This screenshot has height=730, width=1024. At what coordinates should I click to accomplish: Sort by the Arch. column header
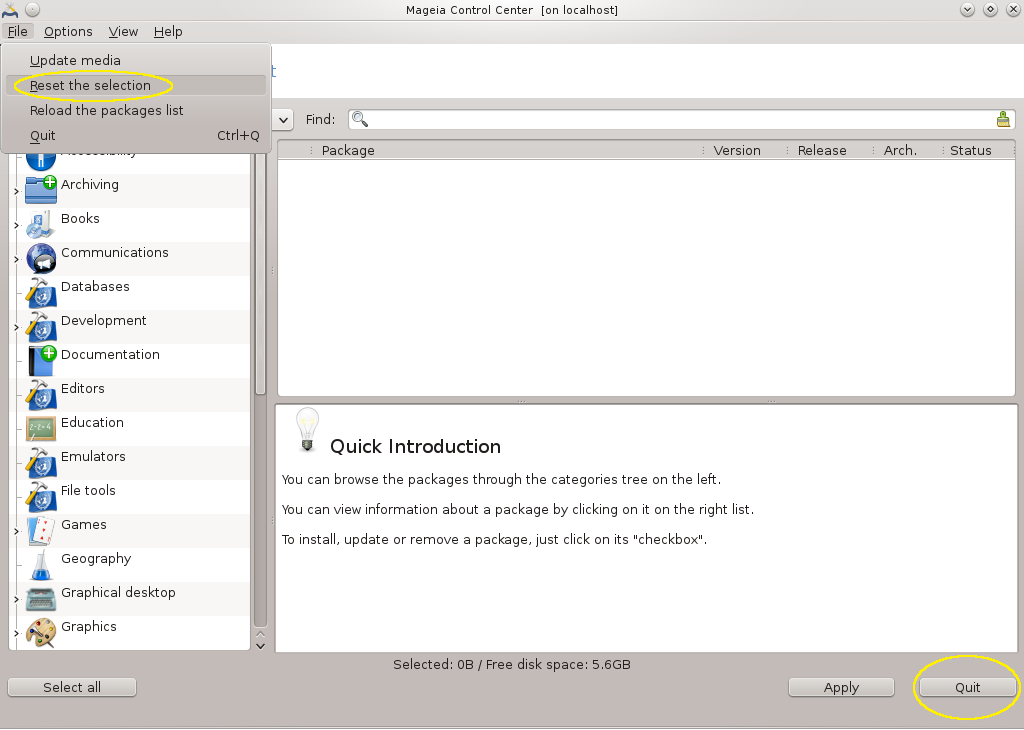tap(908, 150)
